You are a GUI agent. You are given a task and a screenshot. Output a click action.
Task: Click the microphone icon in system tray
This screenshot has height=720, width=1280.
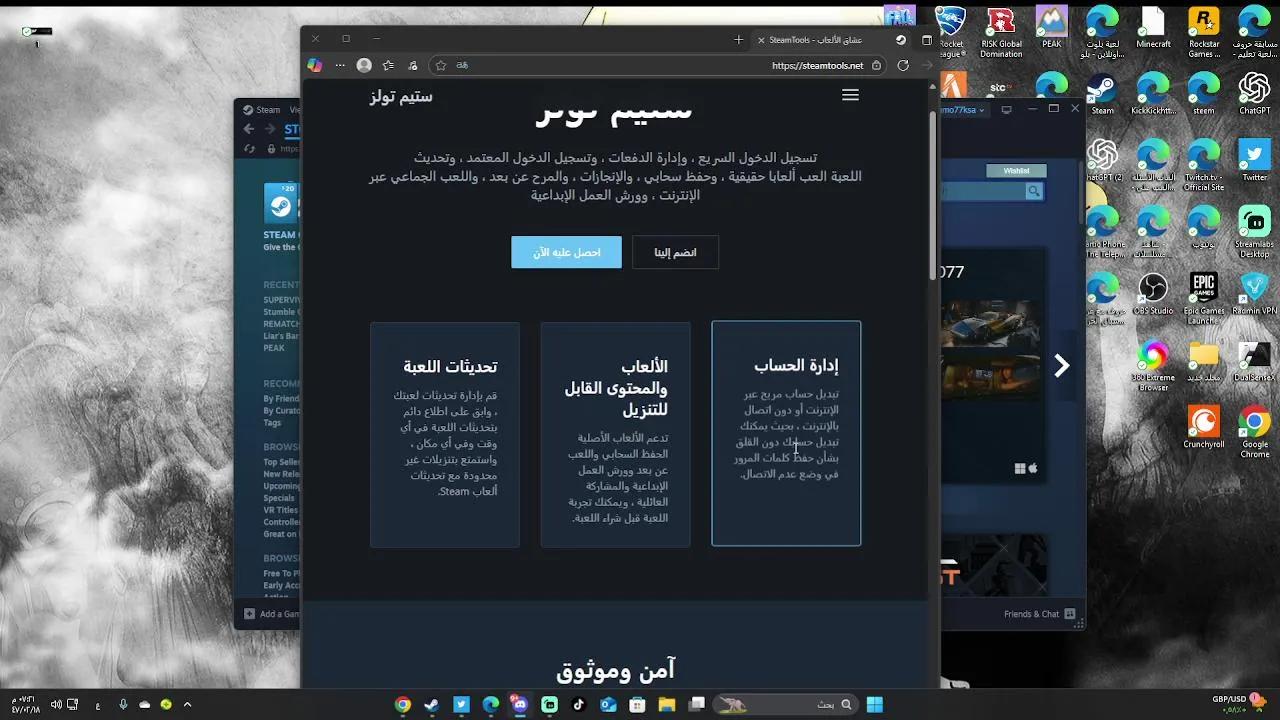[123, 705]
